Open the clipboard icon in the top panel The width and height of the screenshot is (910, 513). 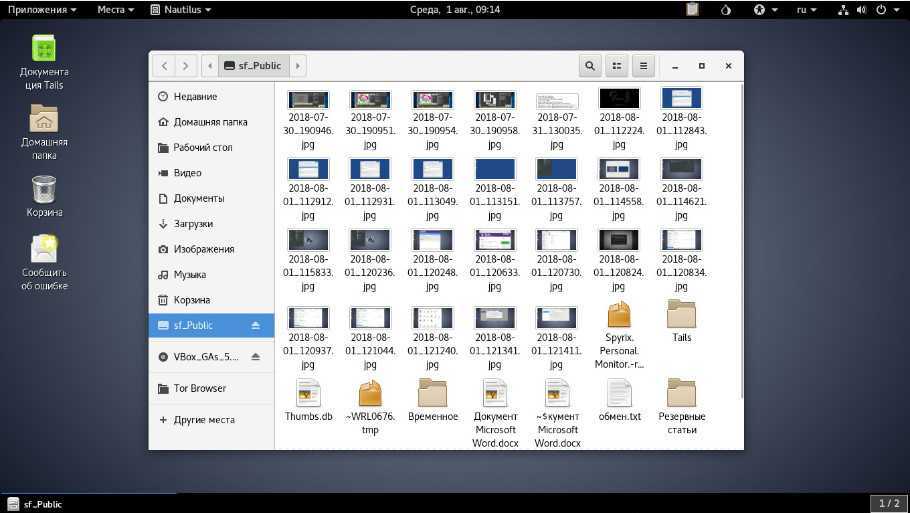(692, 10)
